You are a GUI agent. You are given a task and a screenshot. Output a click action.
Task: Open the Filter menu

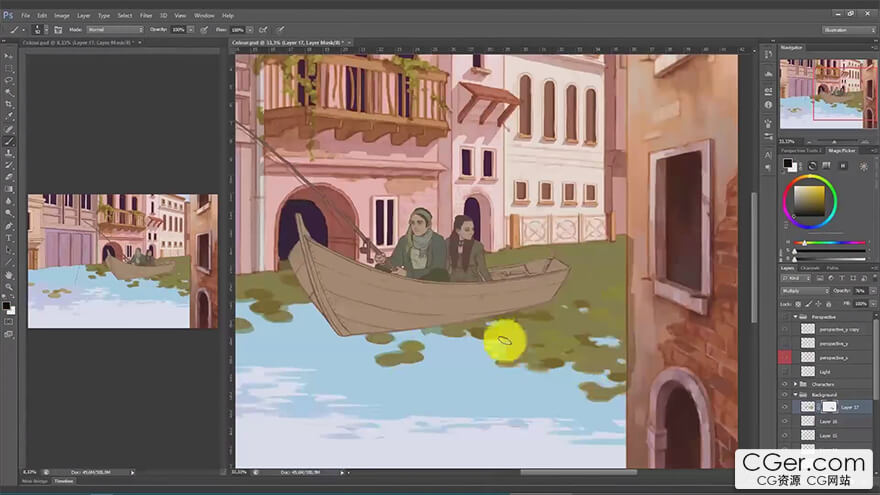tap(146, 16)
